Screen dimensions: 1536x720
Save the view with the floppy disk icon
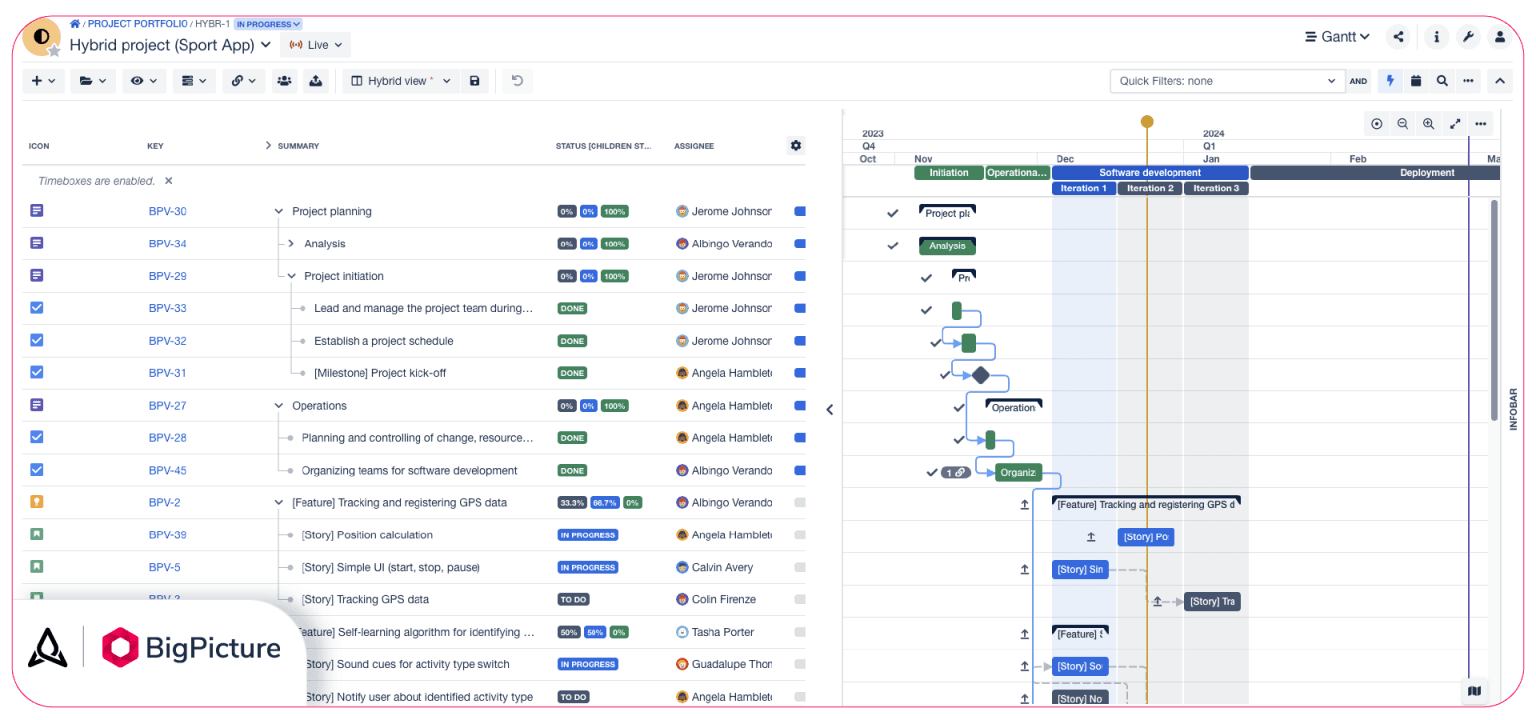(475, 81)
